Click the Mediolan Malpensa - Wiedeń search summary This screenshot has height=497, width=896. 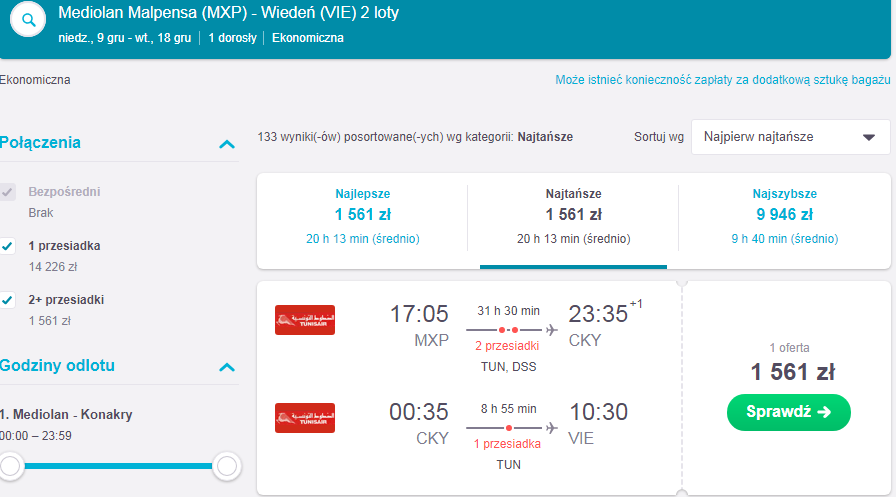(229, 13)
